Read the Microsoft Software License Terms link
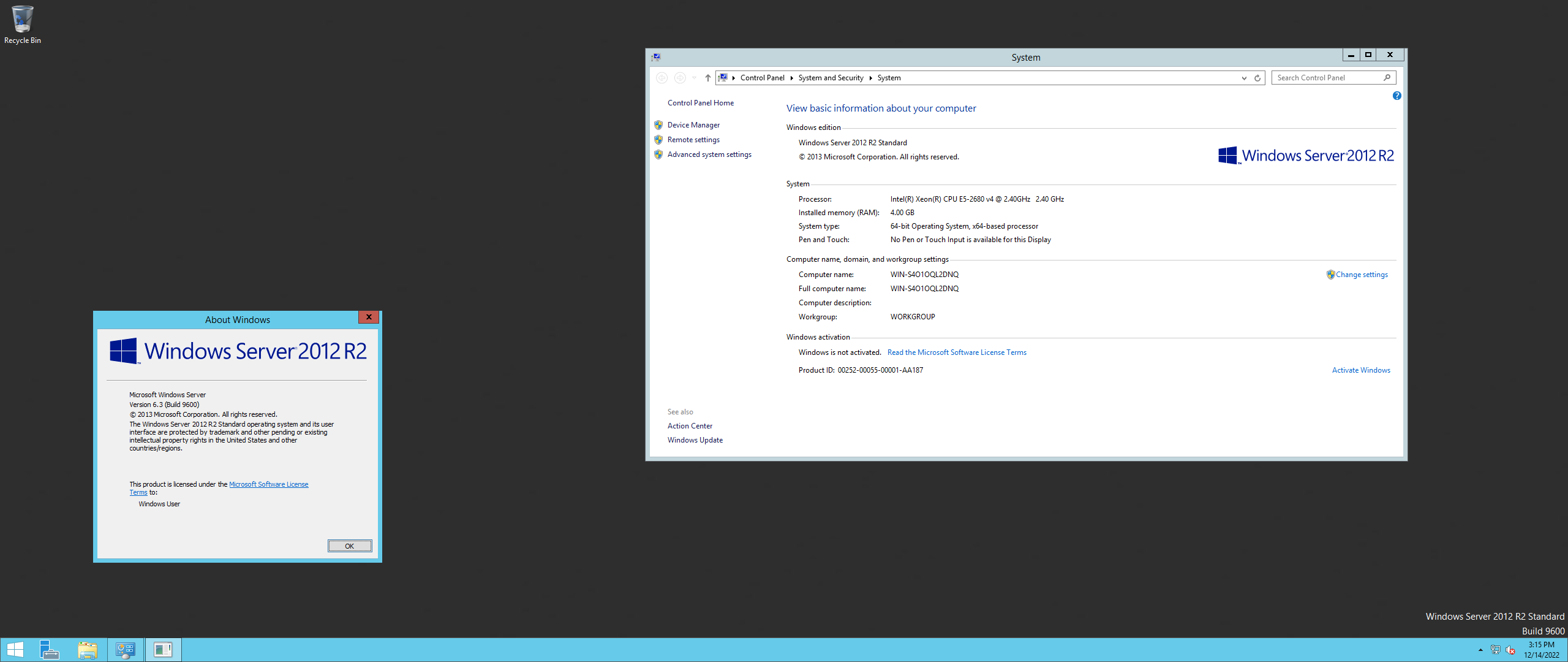1568x662 pixels. [957, 352]
